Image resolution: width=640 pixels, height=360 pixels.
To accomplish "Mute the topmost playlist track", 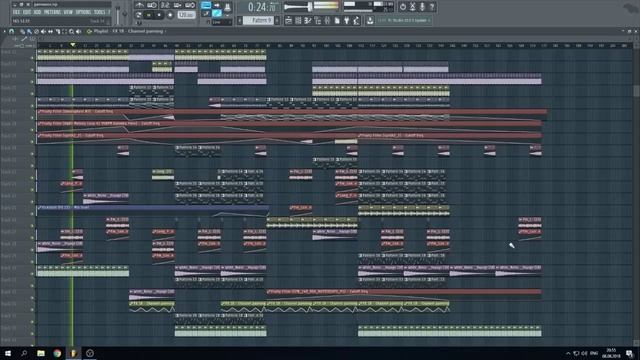I will pos(32,58).
